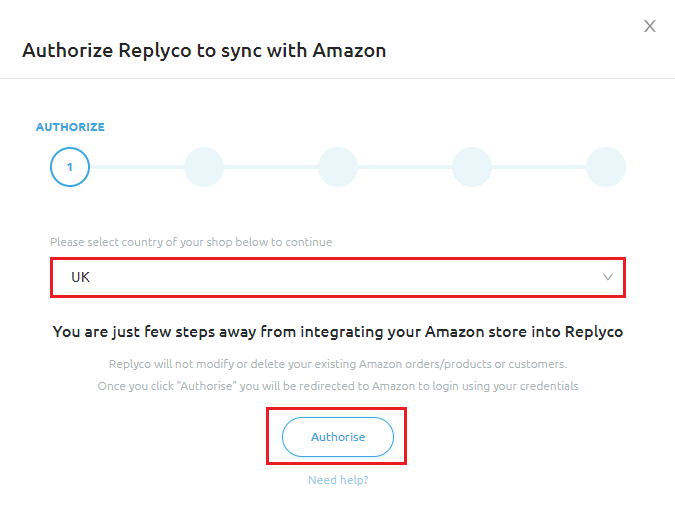Click progress line between steps three and four
The width and height of the screenshot is (675, 506).
click(405, 167)
